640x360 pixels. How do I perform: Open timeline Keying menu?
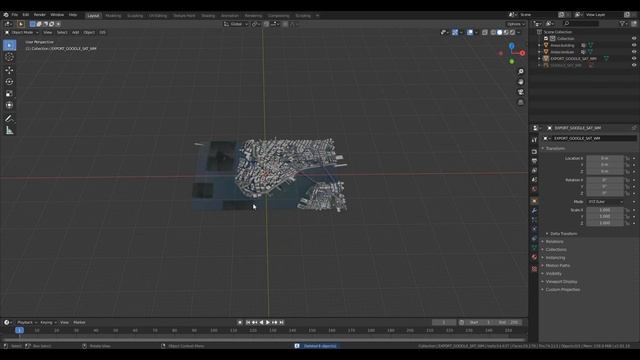[x=48, y=322]
